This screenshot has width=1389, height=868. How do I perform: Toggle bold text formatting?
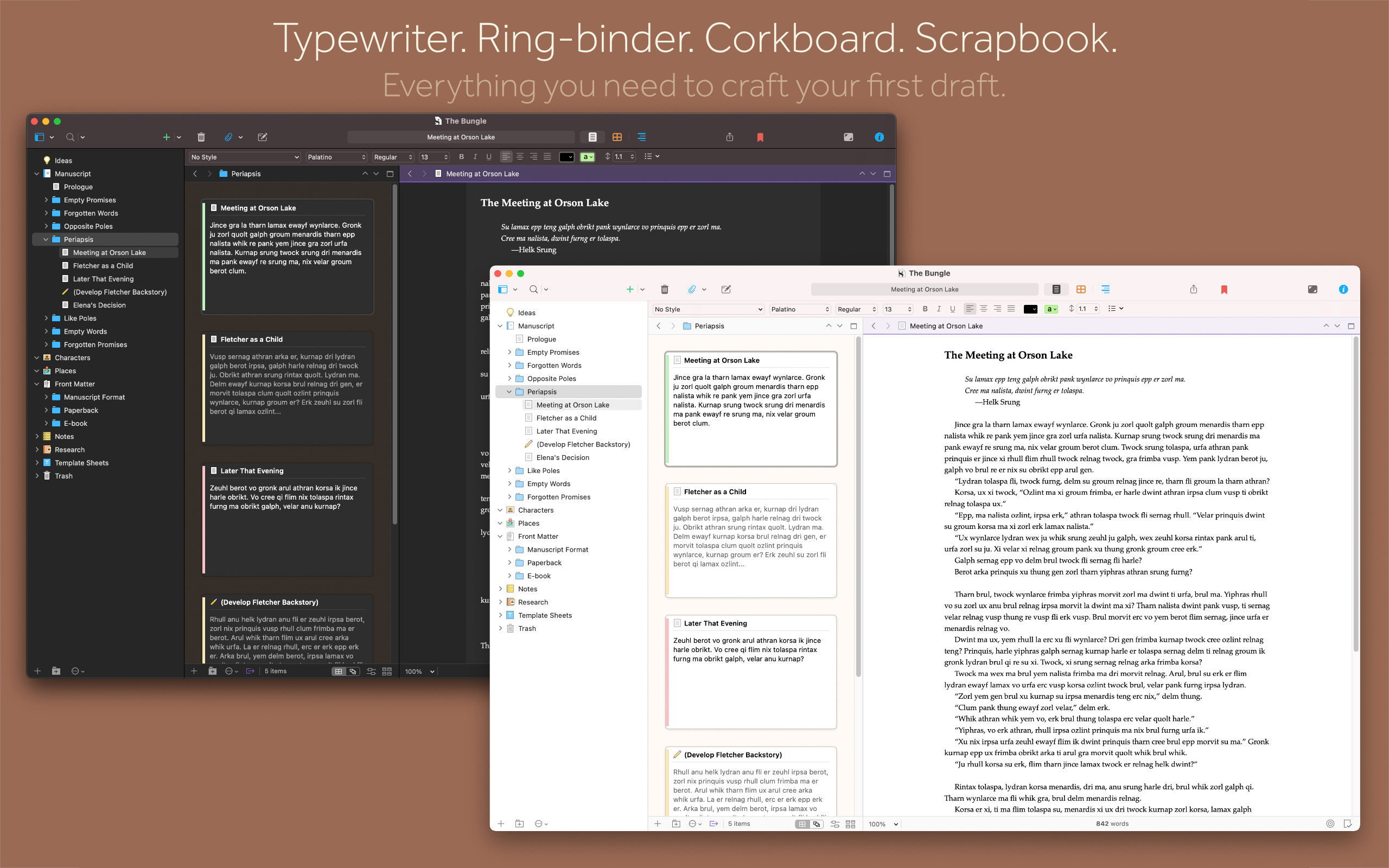click(925, 309)
